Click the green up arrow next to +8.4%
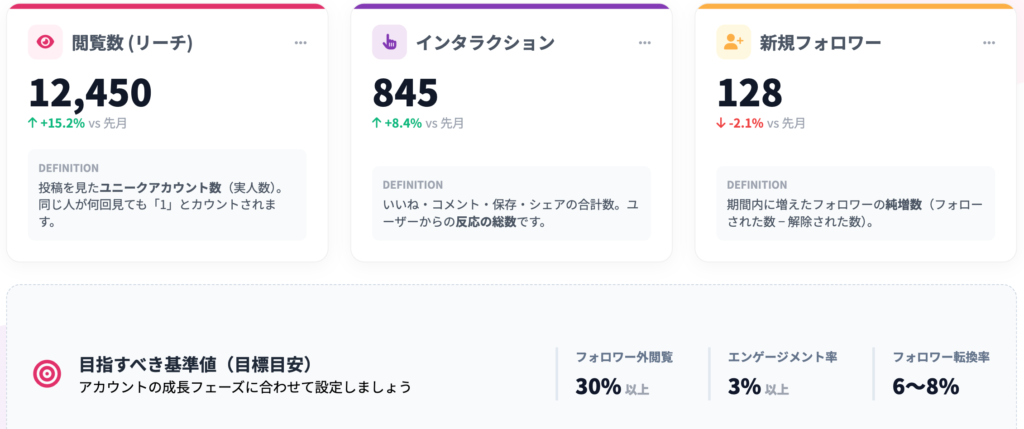 point(377,124)
